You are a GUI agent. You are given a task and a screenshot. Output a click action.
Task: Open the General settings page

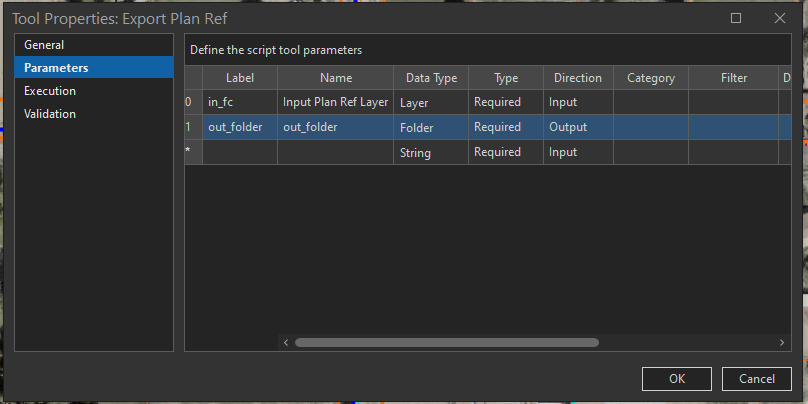tap(44, 45)
